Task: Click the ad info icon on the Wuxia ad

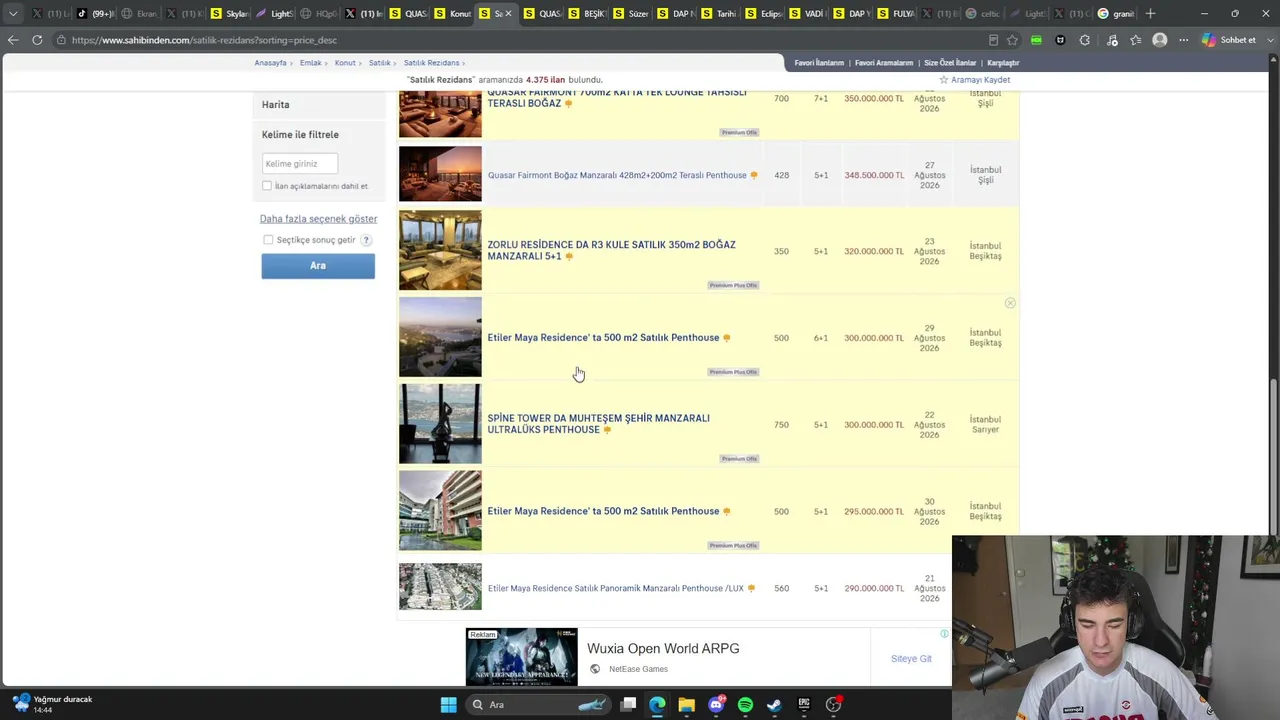Action: (x=944, y=634)
